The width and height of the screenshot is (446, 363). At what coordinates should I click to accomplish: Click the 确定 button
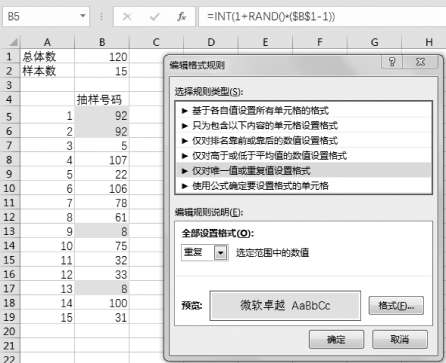[x=336, y=339]
